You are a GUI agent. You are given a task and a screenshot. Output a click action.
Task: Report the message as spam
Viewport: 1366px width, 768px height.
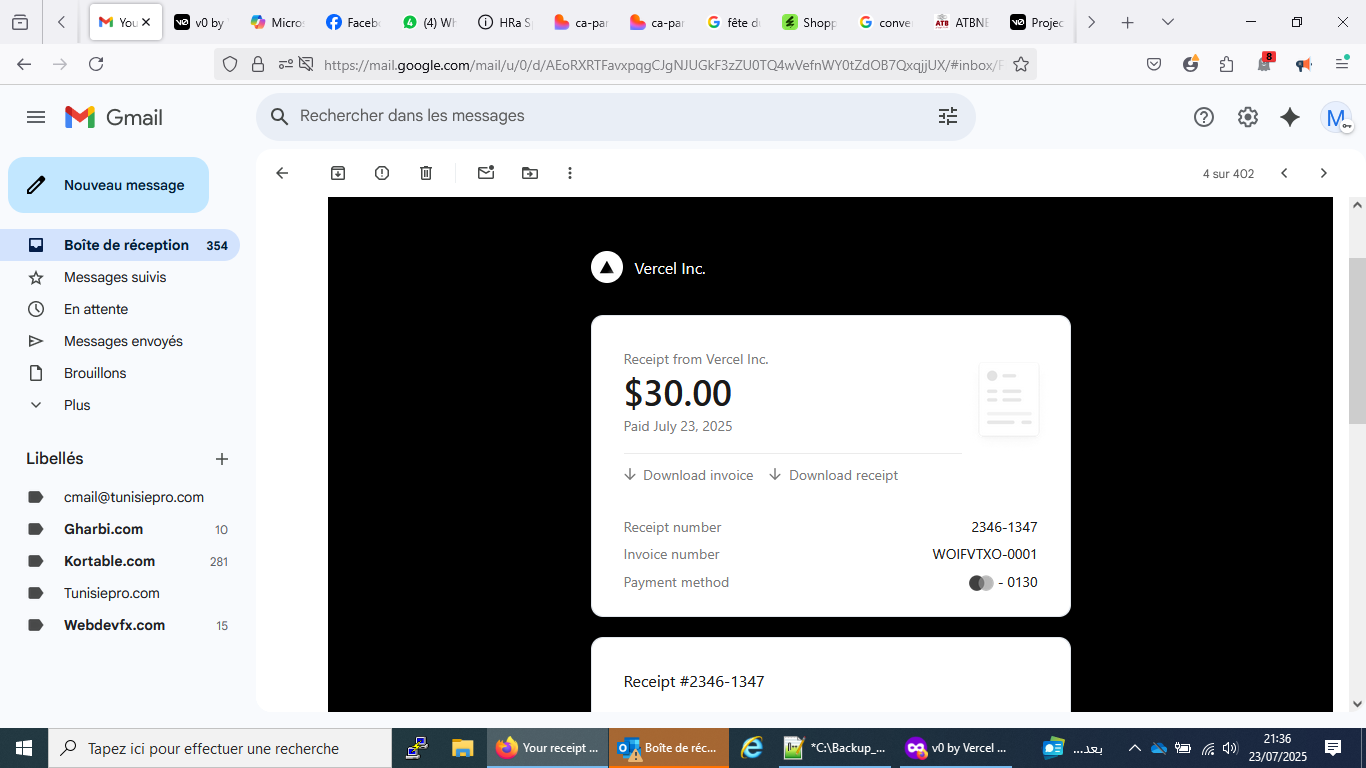pos(382,173)
